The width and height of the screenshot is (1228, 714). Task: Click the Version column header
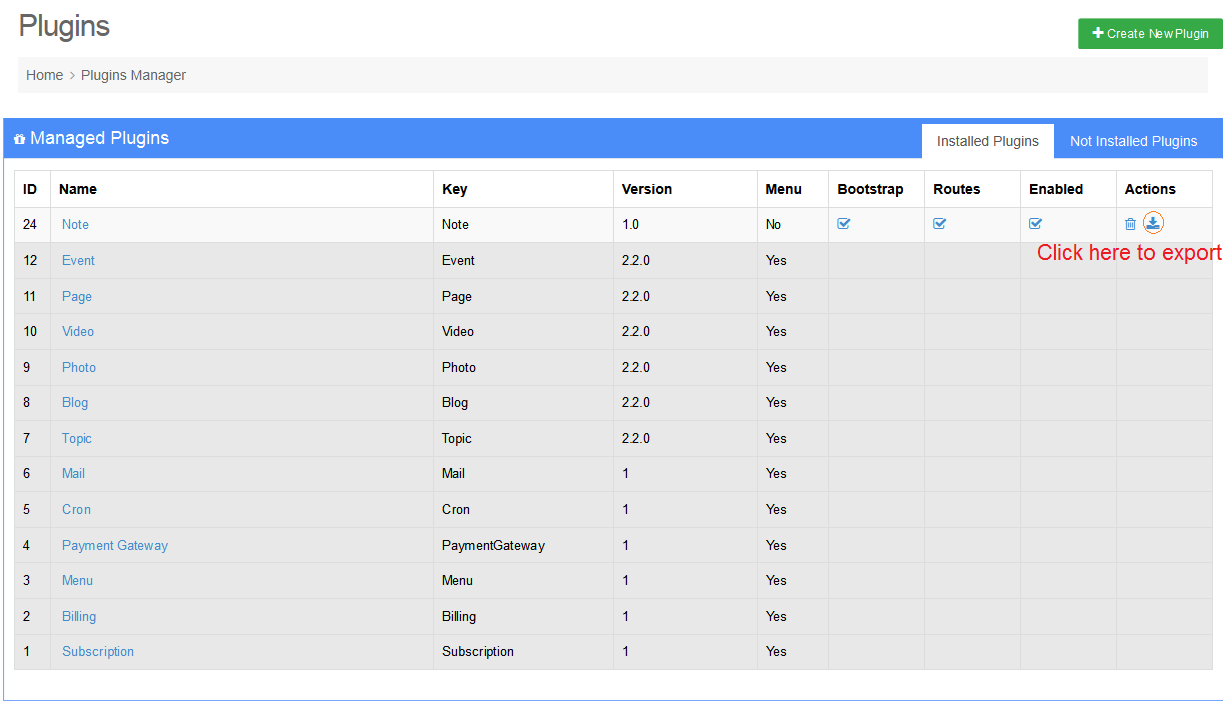coord(646,189)
